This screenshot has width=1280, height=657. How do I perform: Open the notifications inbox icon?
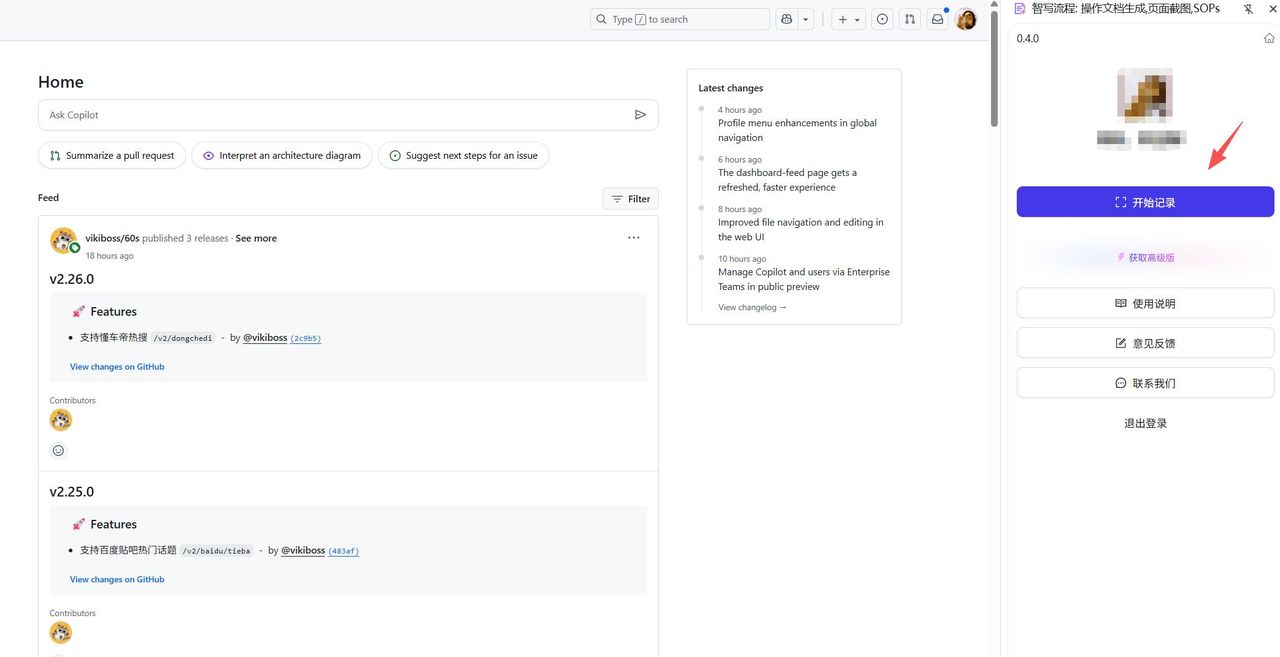tap(937, 19)
